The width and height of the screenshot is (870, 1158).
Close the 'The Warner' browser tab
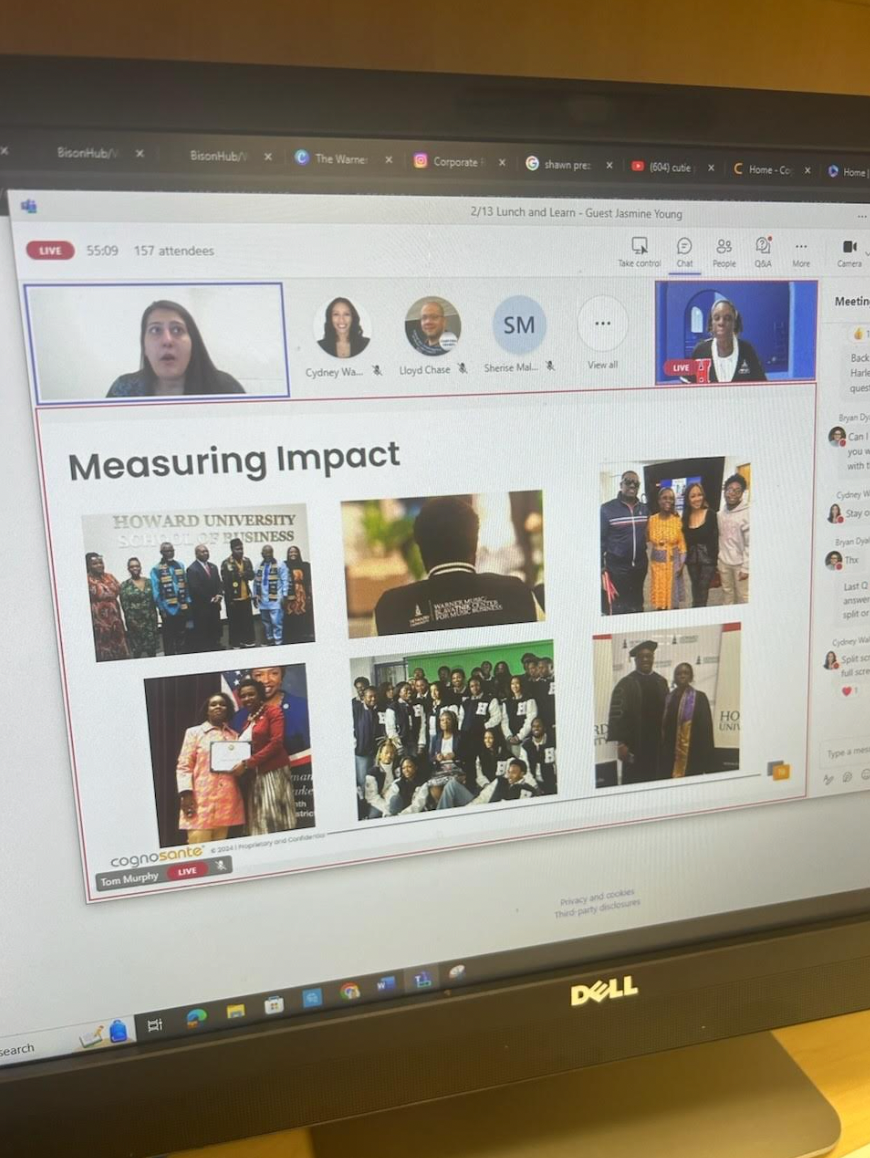(x=389, y=160)
